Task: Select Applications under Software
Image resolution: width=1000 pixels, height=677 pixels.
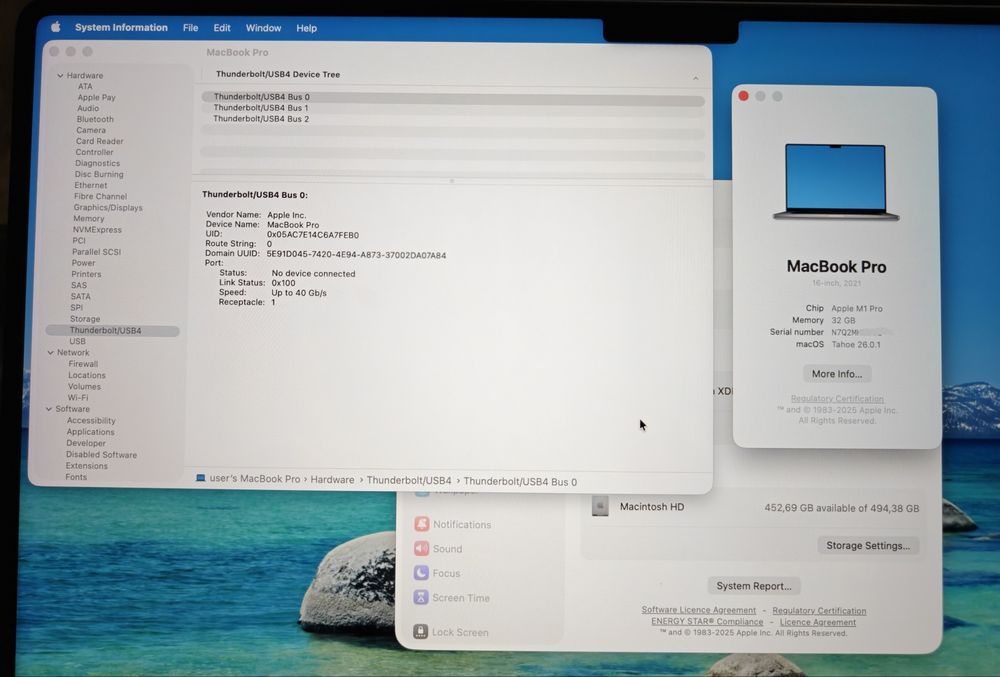Action: [91, 432]
